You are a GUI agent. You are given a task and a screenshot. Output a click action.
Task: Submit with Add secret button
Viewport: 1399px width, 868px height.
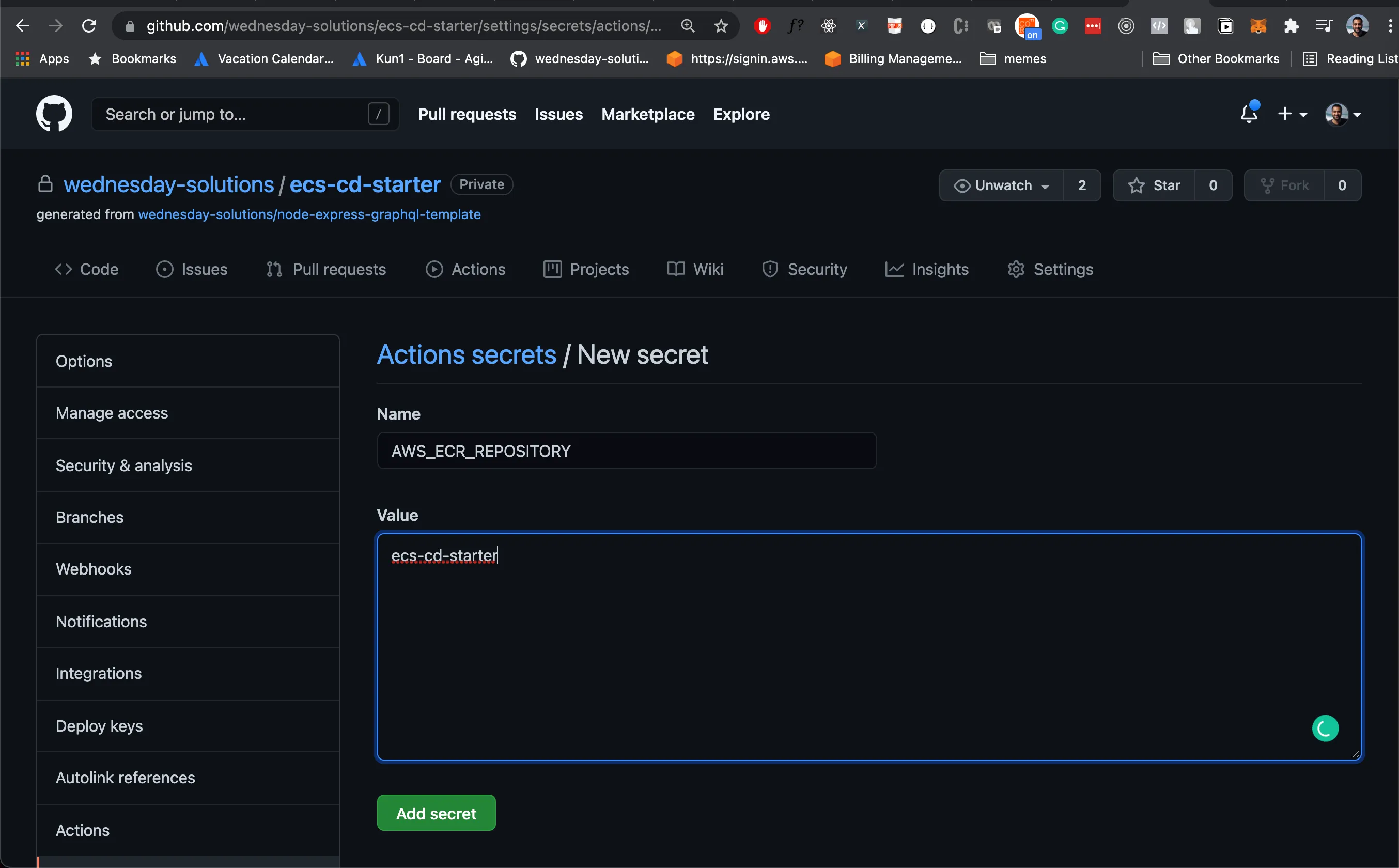pos(436,813)
